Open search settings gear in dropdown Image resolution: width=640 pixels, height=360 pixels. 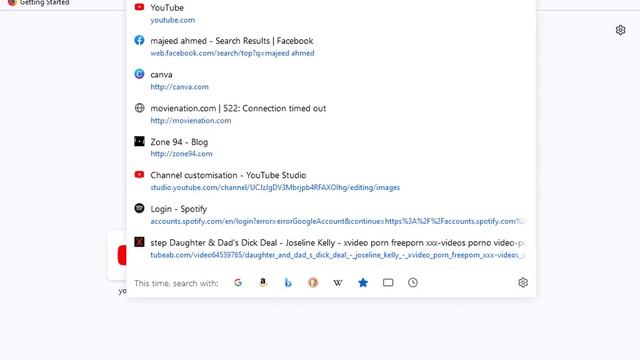(x=523, y=282)
